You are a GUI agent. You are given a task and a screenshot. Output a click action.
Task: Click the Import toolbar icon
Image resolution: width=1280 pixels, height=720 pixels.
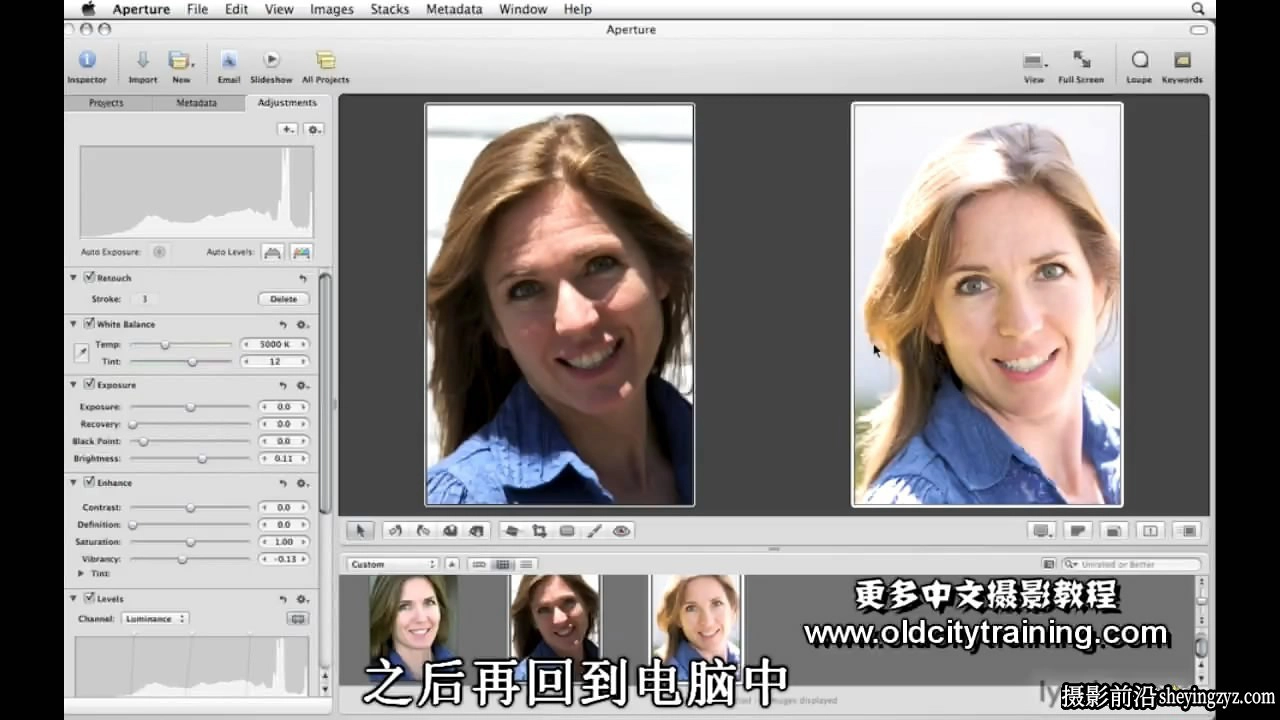coord(142,65)
